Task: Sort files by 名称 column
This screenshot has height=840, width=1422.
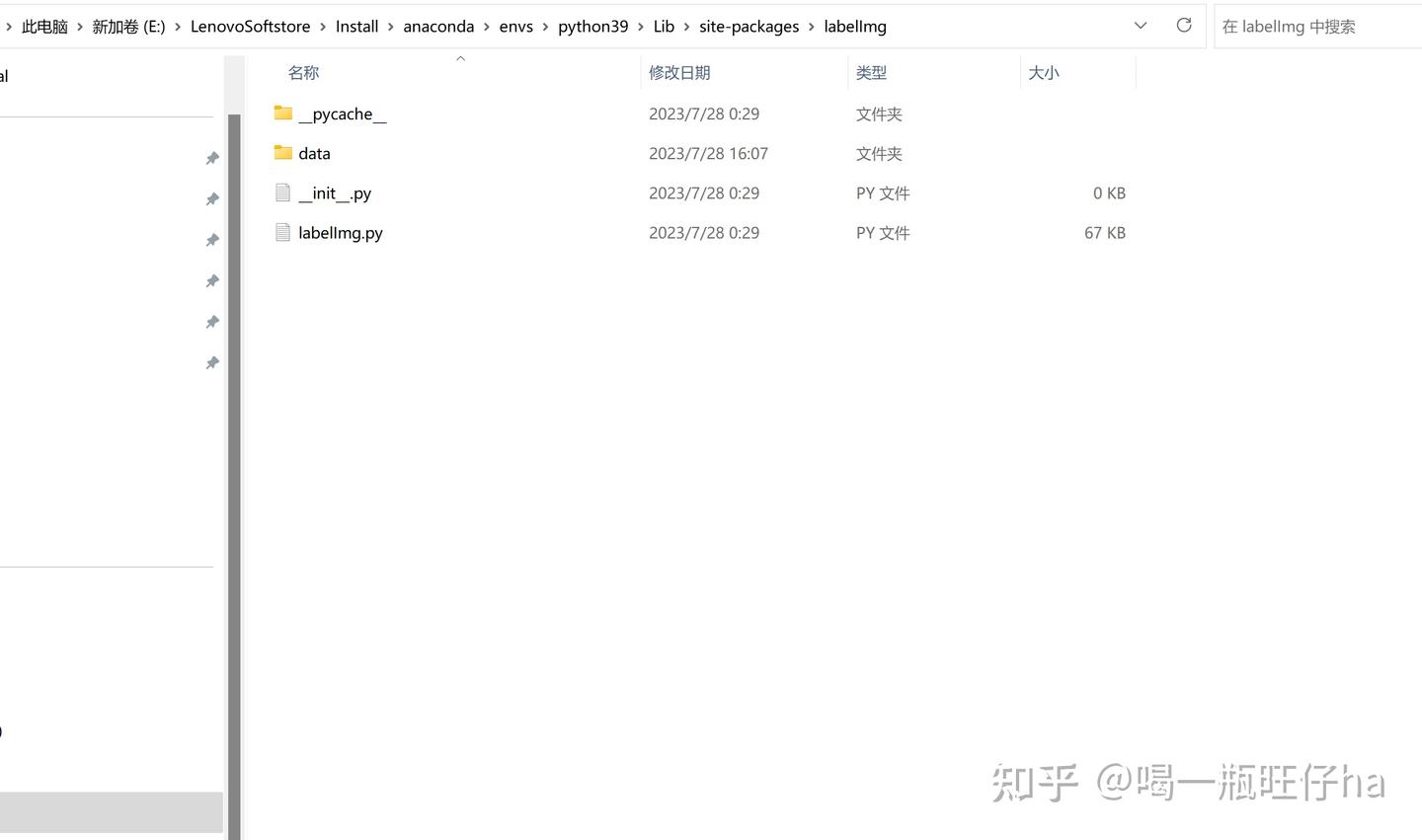Action: click(x=303, y=72)
